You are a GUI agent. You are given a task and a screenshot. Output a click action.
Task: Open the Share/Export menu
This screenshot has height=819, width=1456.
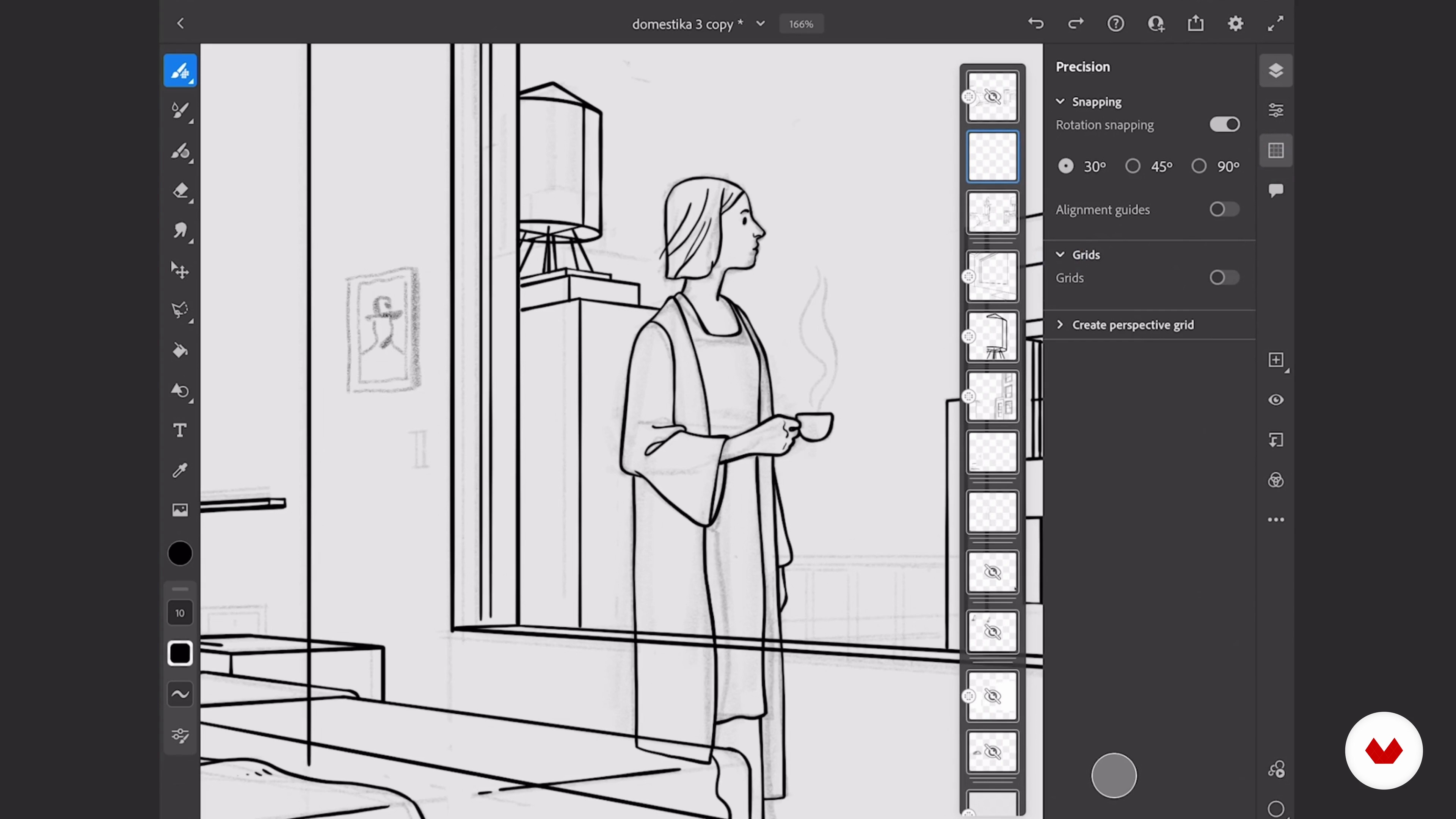tap(1196, 23)
